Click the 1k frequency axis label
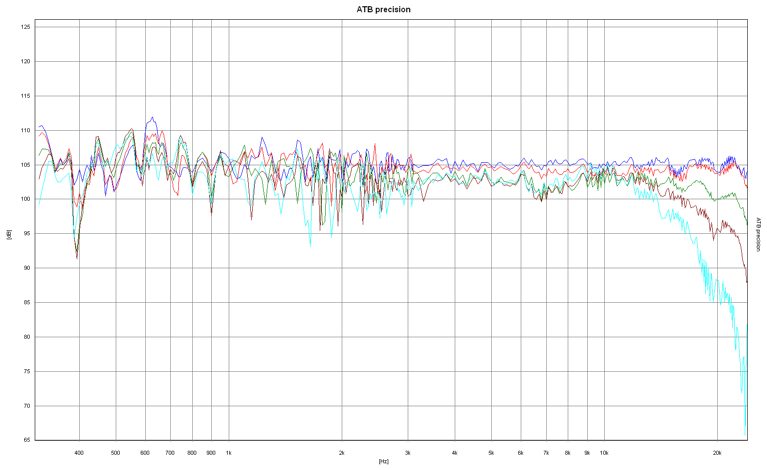Screen dimensions: 767x470 [228, 453]
